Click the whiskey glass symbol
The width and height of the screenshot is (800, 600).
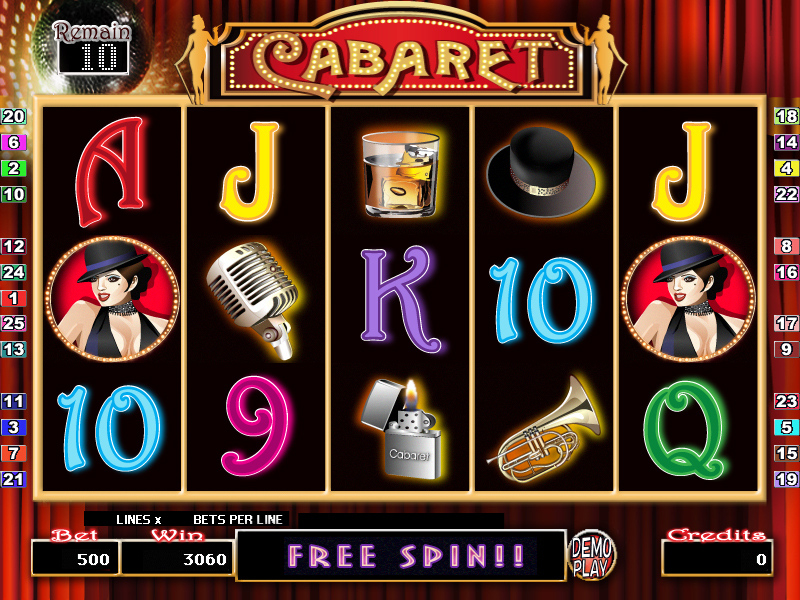[401, 173]
